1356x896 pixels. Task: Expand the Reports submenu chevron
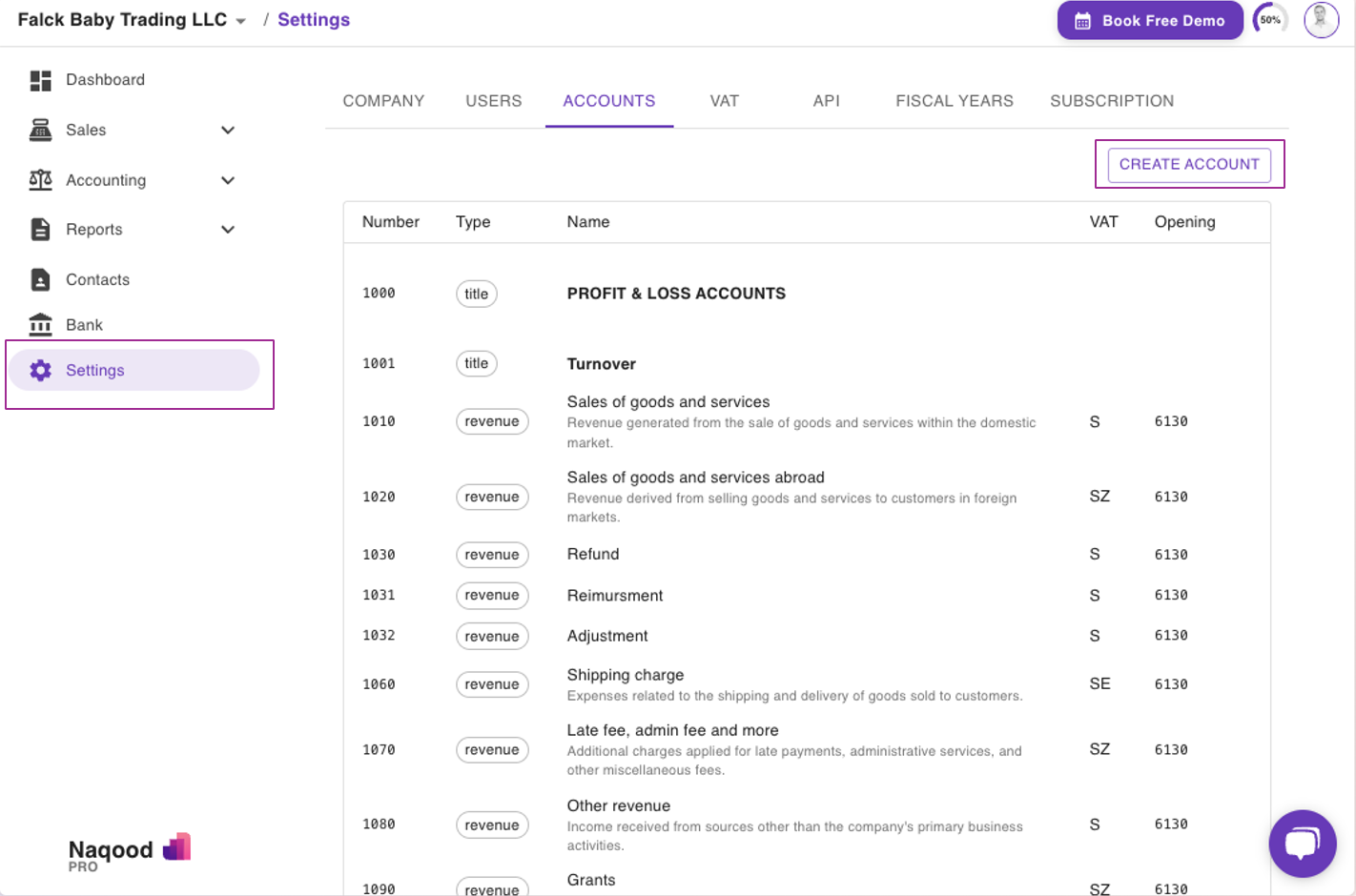pyautogui.click(x=228, y=230)
